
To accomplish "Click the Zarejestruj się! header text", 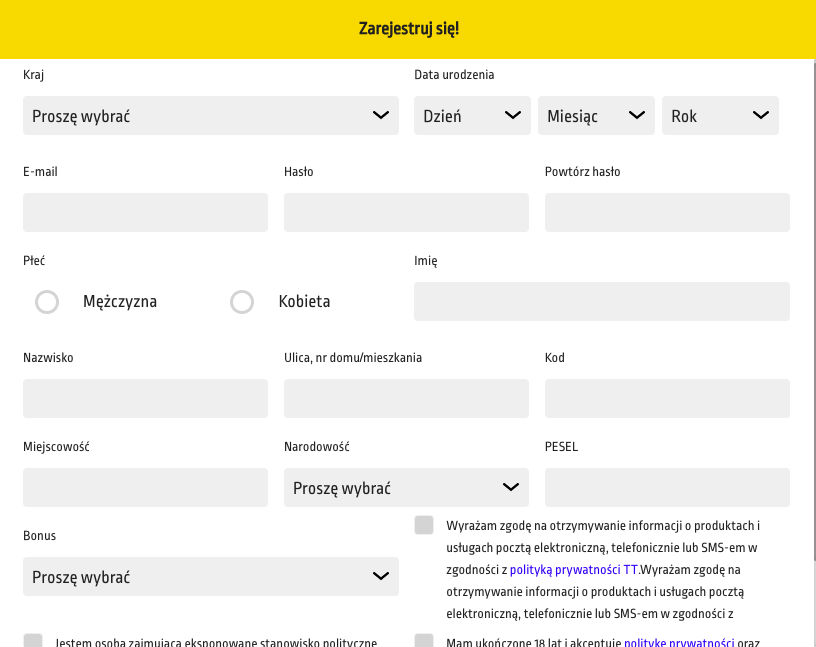I will 409,29.
